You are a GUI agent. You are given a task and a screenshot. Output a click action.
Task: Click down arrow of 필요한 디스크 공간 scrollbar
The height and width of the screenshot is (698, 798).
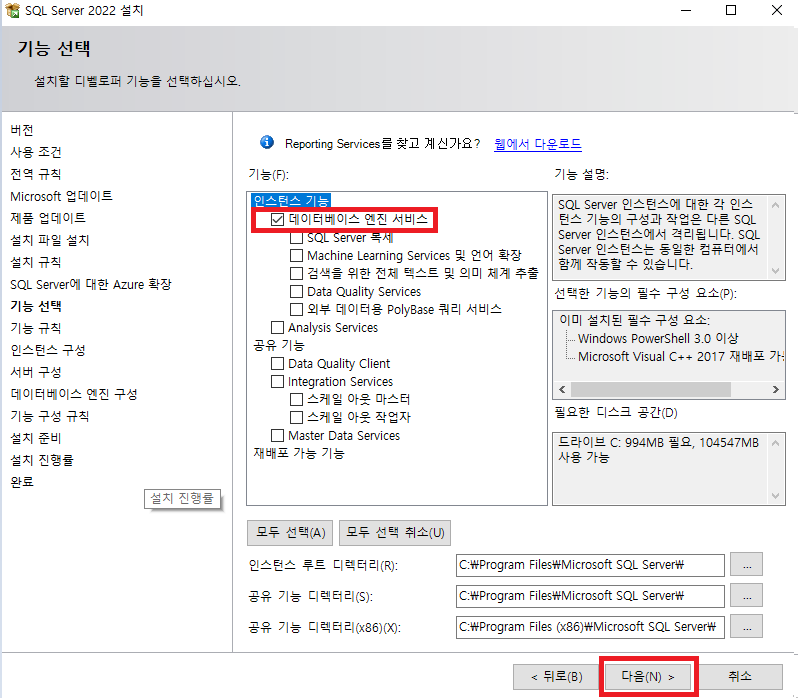click(775, 496)
